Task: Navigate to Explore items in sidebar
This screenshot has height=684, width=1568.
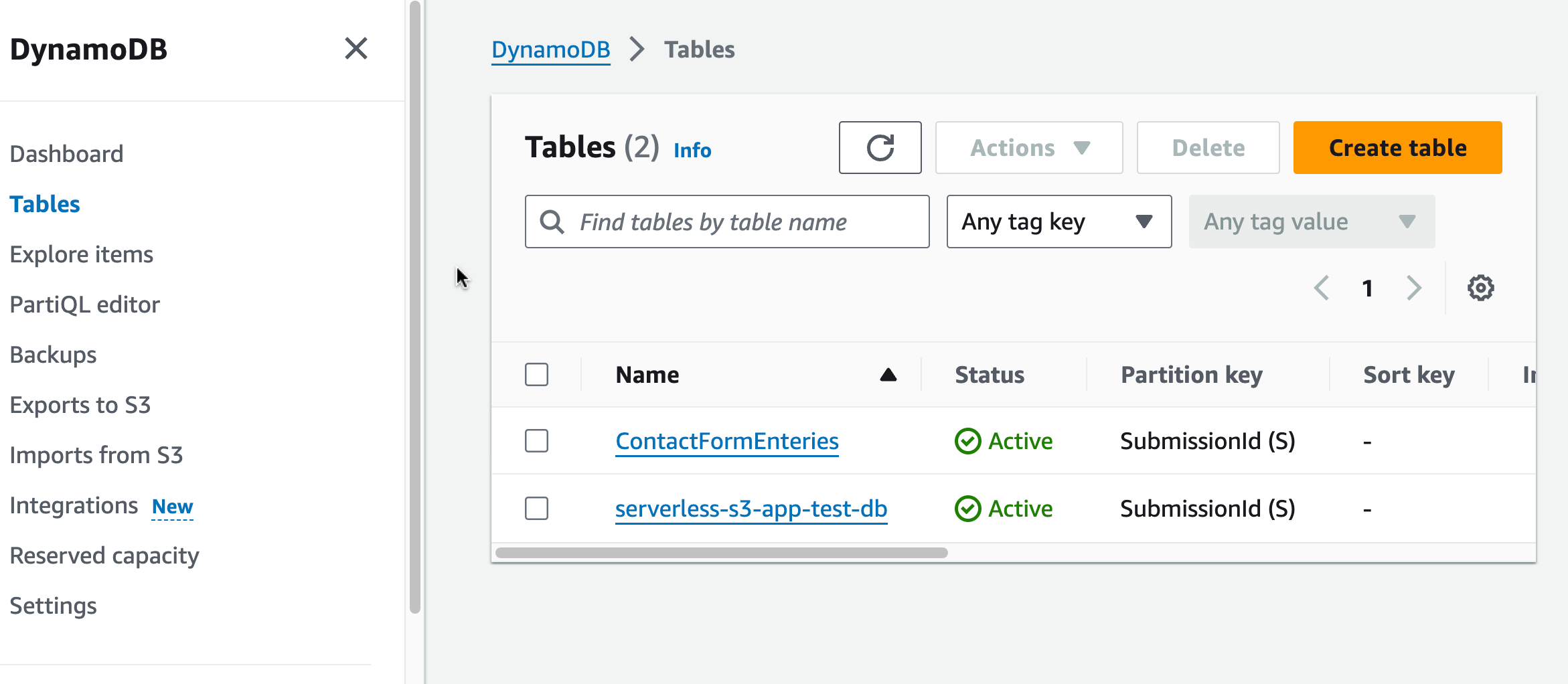Action: click(x=82, y=255)
